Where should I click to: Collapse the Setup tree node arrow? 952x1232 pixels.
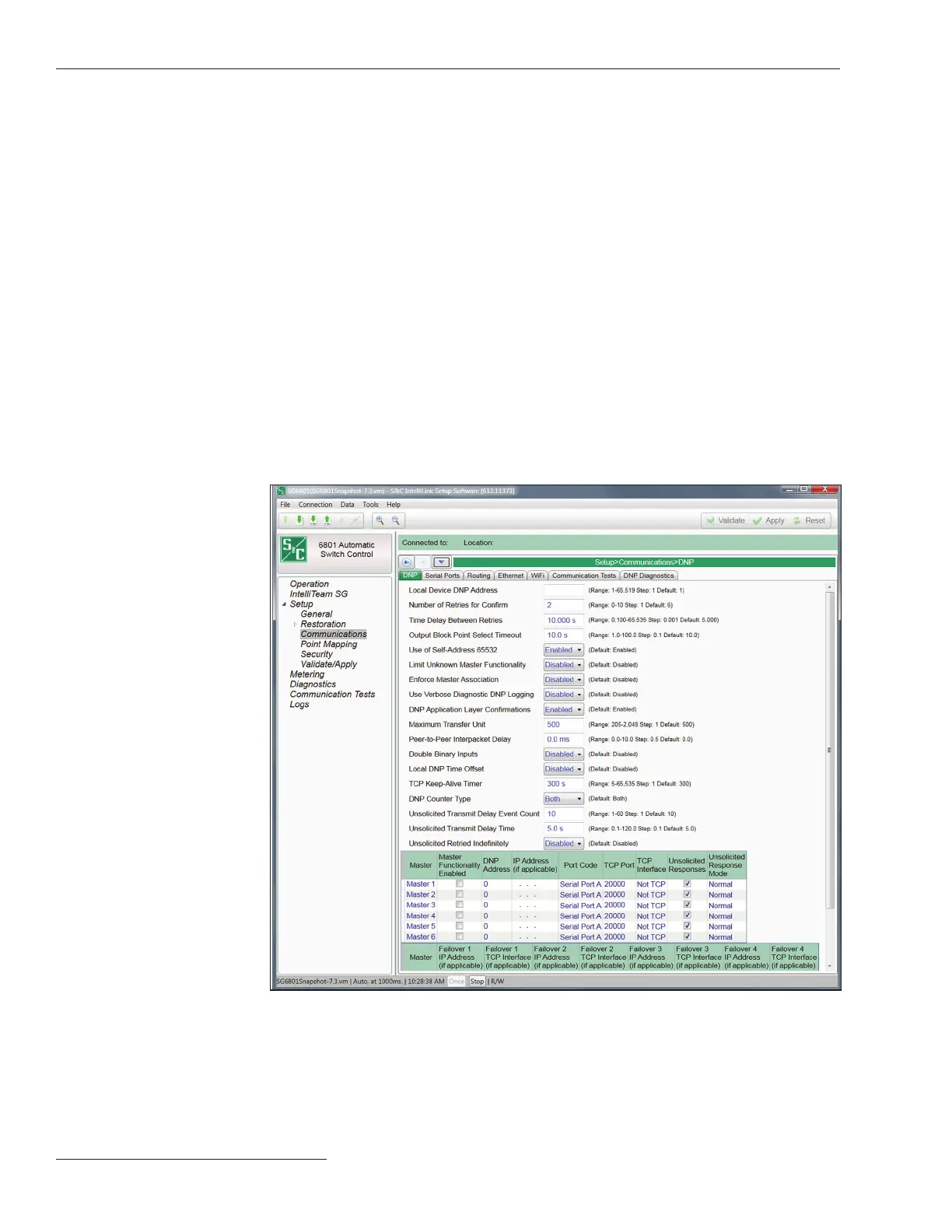point(285,604)
